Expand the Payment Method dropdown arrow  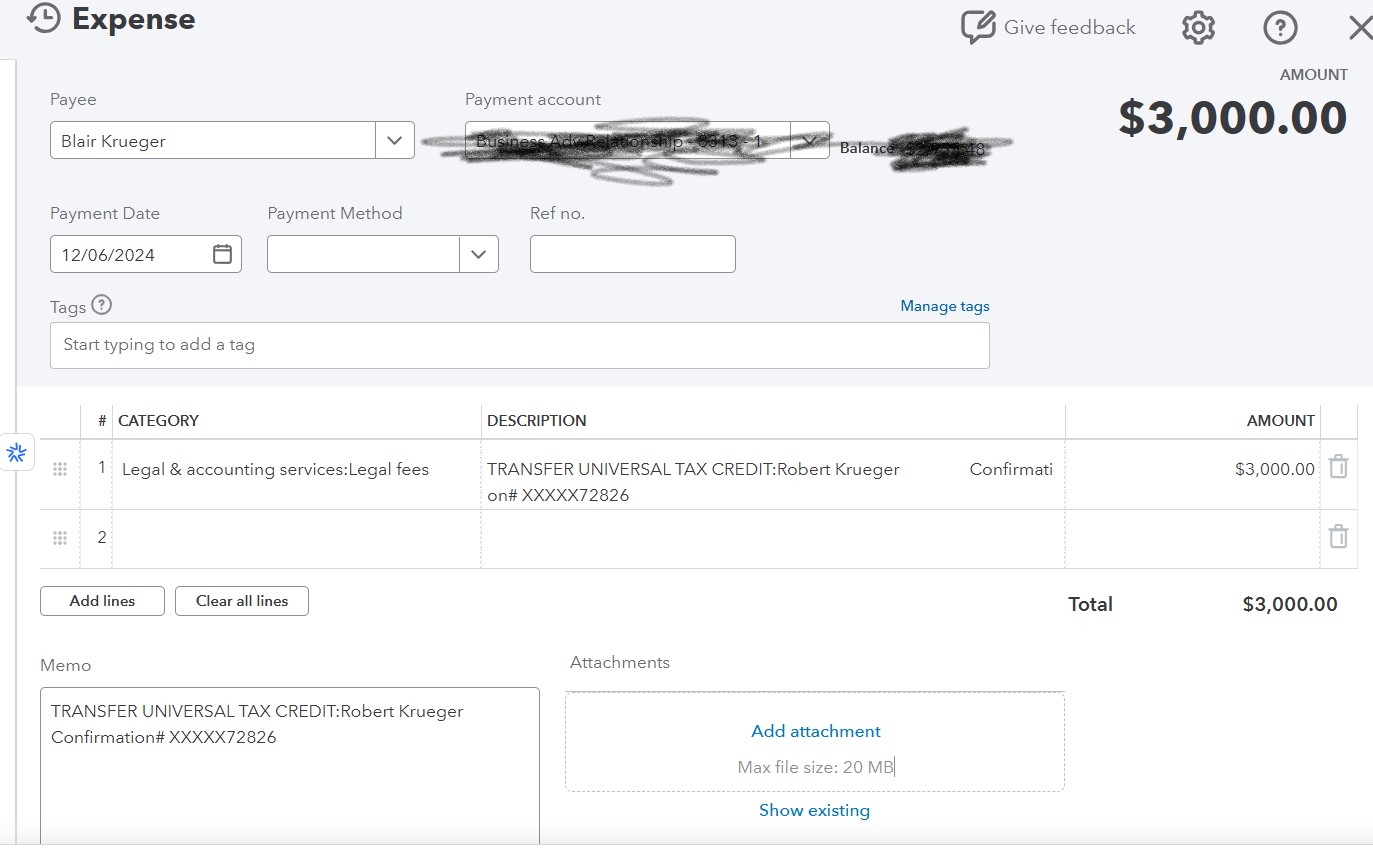[x=478, y=254]
